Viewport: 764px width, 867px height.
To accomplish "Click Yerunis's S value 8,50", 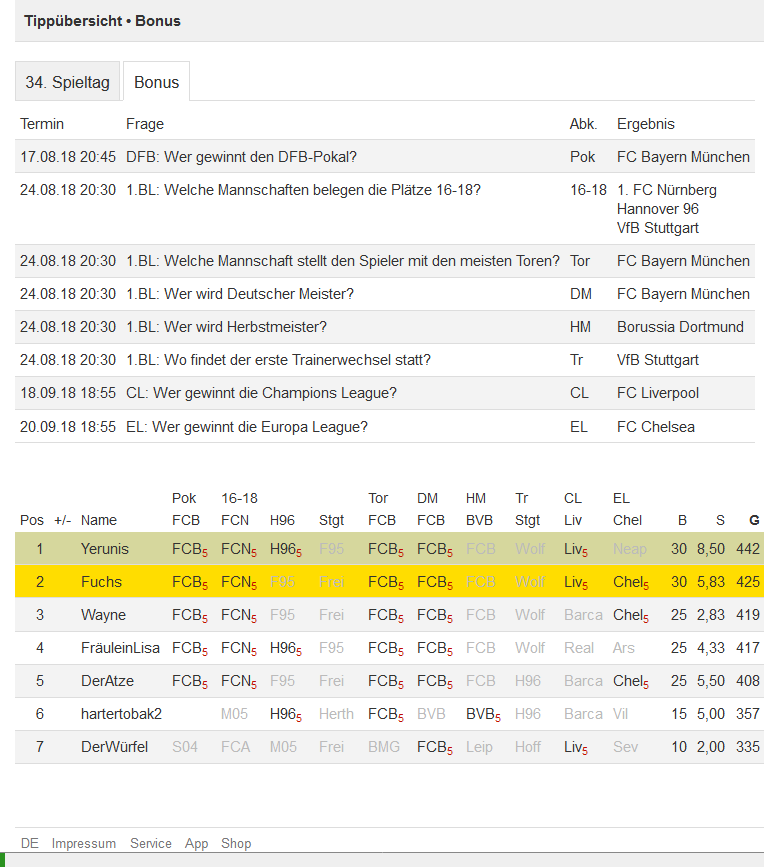I will [x=711, y=549].
